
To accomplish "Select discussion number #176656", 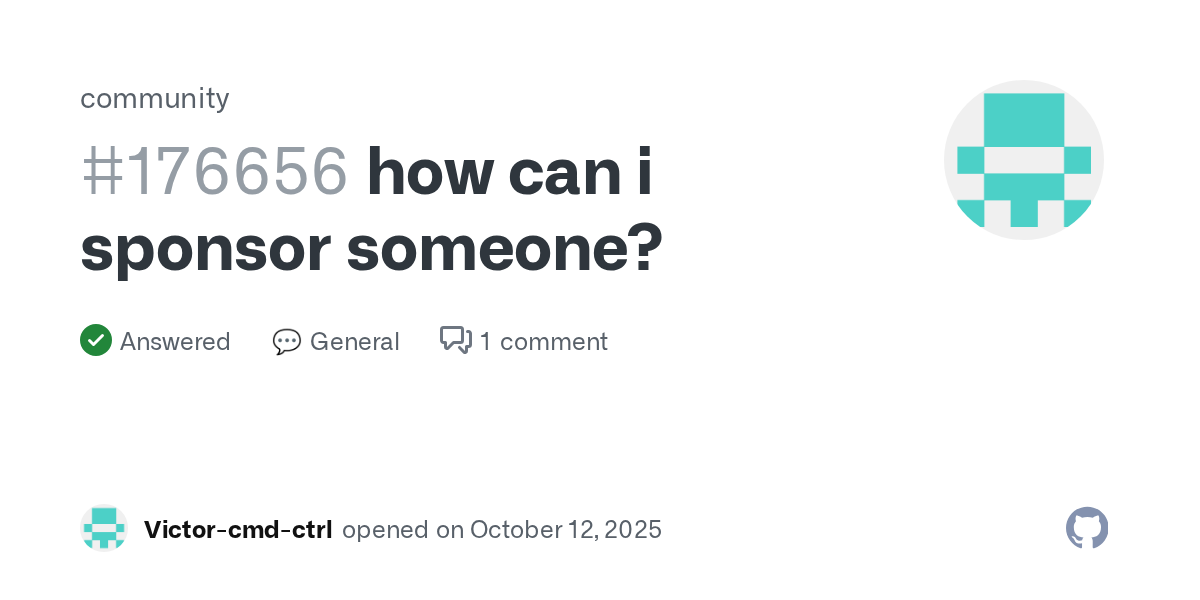I will [x=214, y=172].
